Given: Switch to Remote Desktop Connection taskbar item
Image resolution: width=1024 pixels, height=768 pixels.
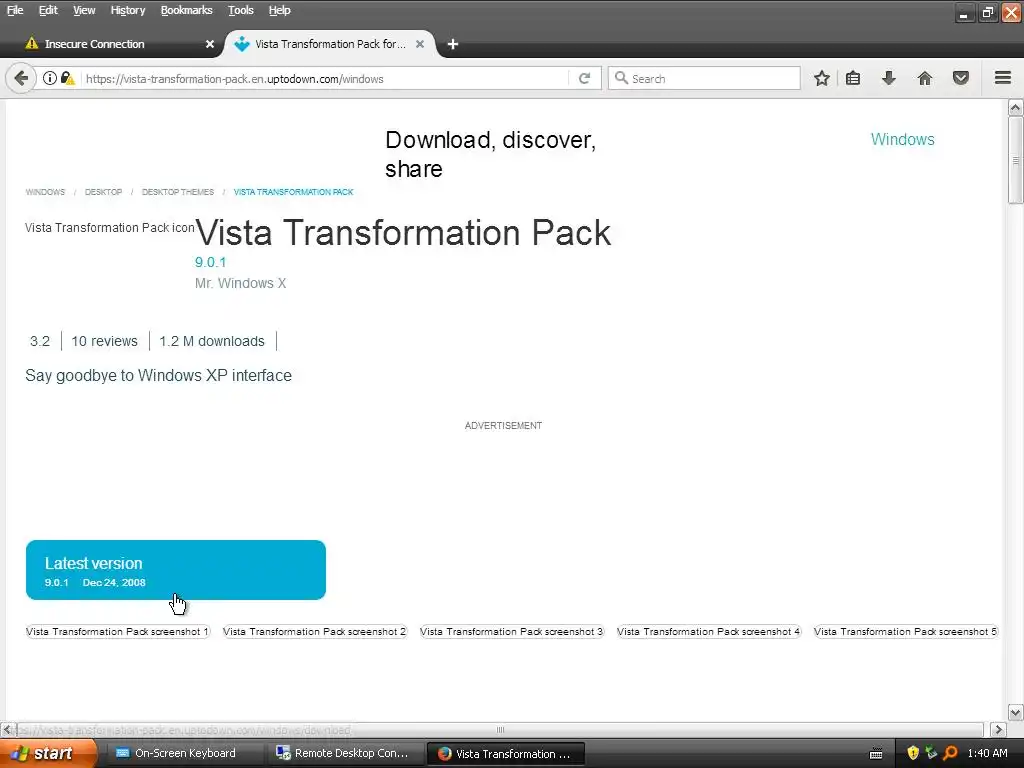Looking at the screenshot, I should pos(345,753).
